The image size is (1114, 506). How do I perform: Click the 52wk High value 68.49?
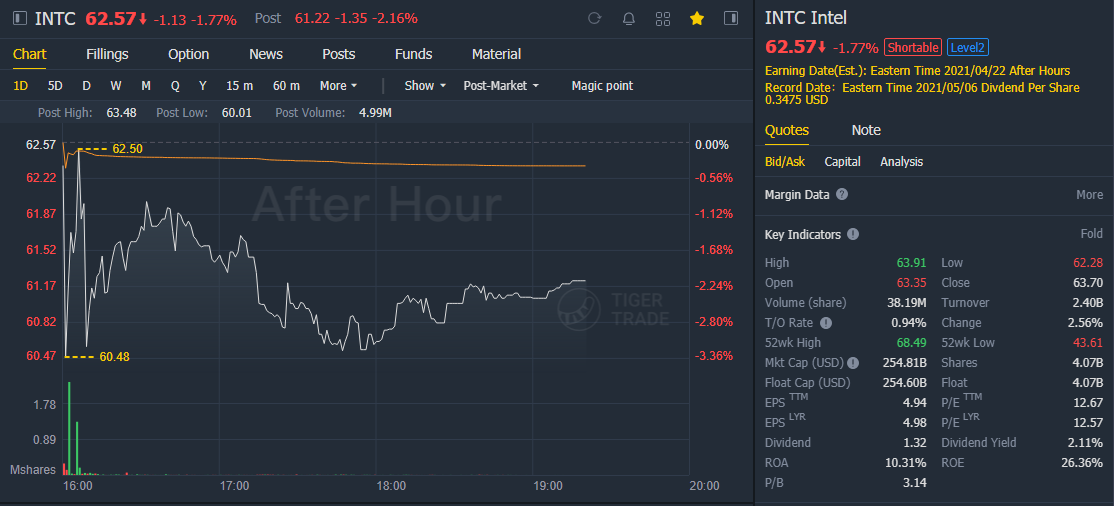[x=911, y=343]
